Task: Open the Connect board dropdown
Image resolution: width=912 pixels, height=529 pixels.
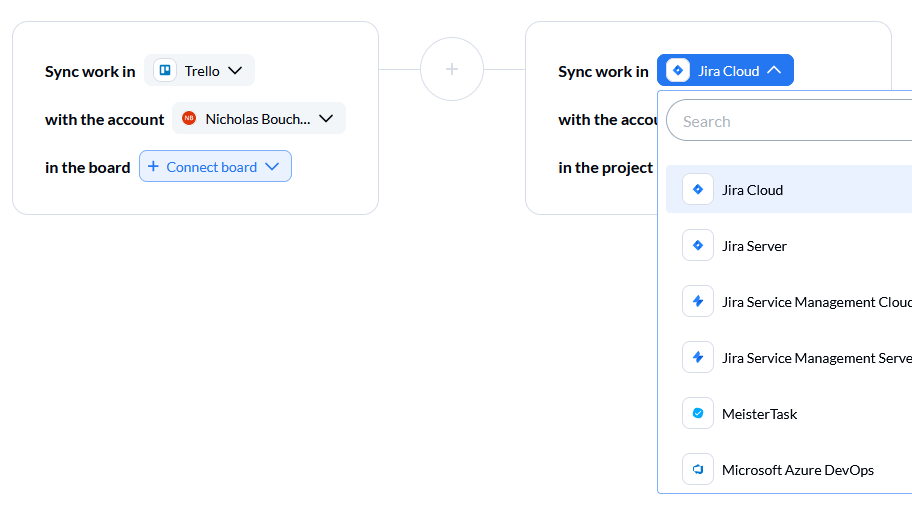Action: click(x=215, y=166)
